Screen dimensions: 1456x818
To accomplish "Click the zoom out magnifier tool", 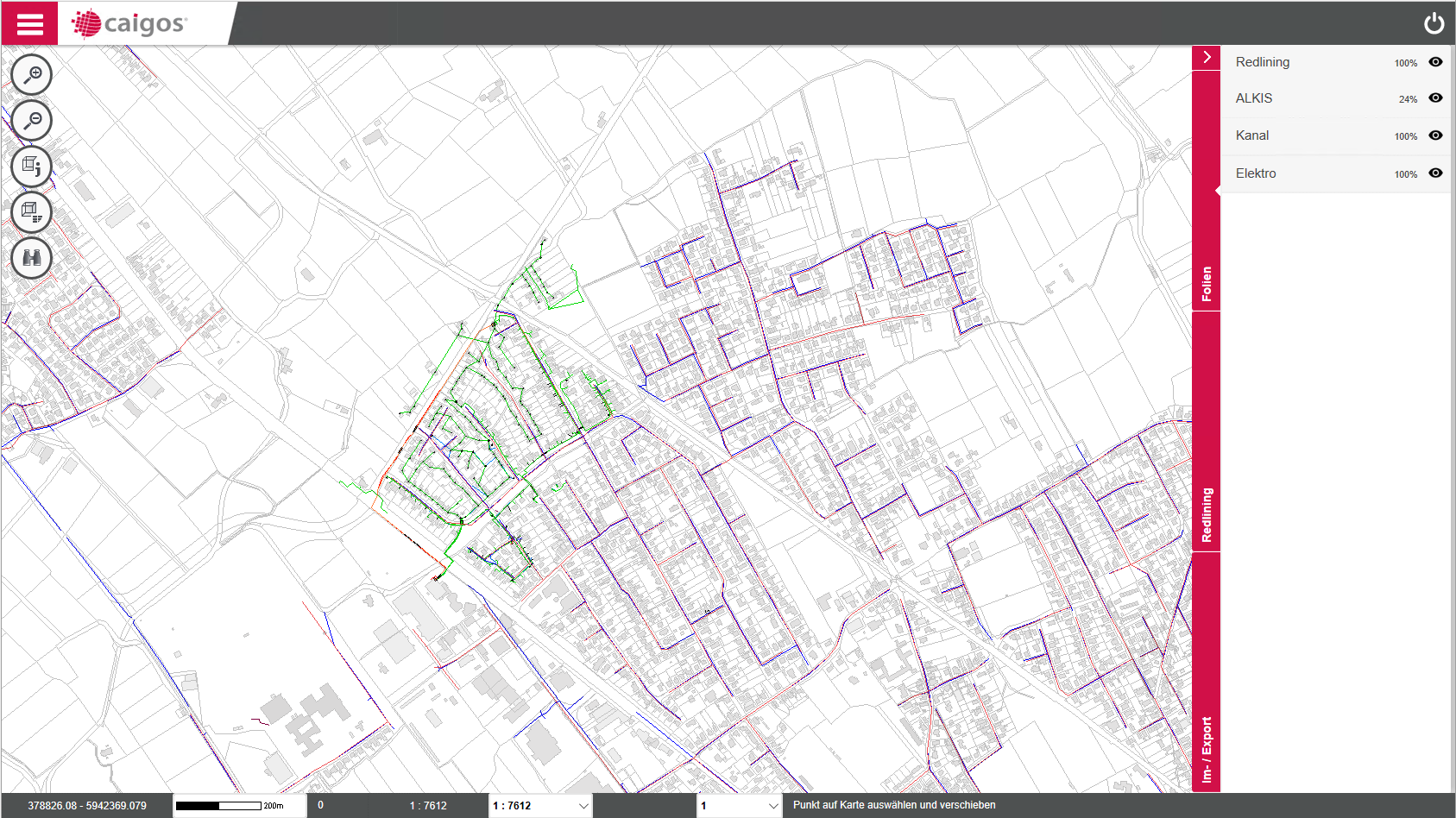I will (x=32, y=121).
